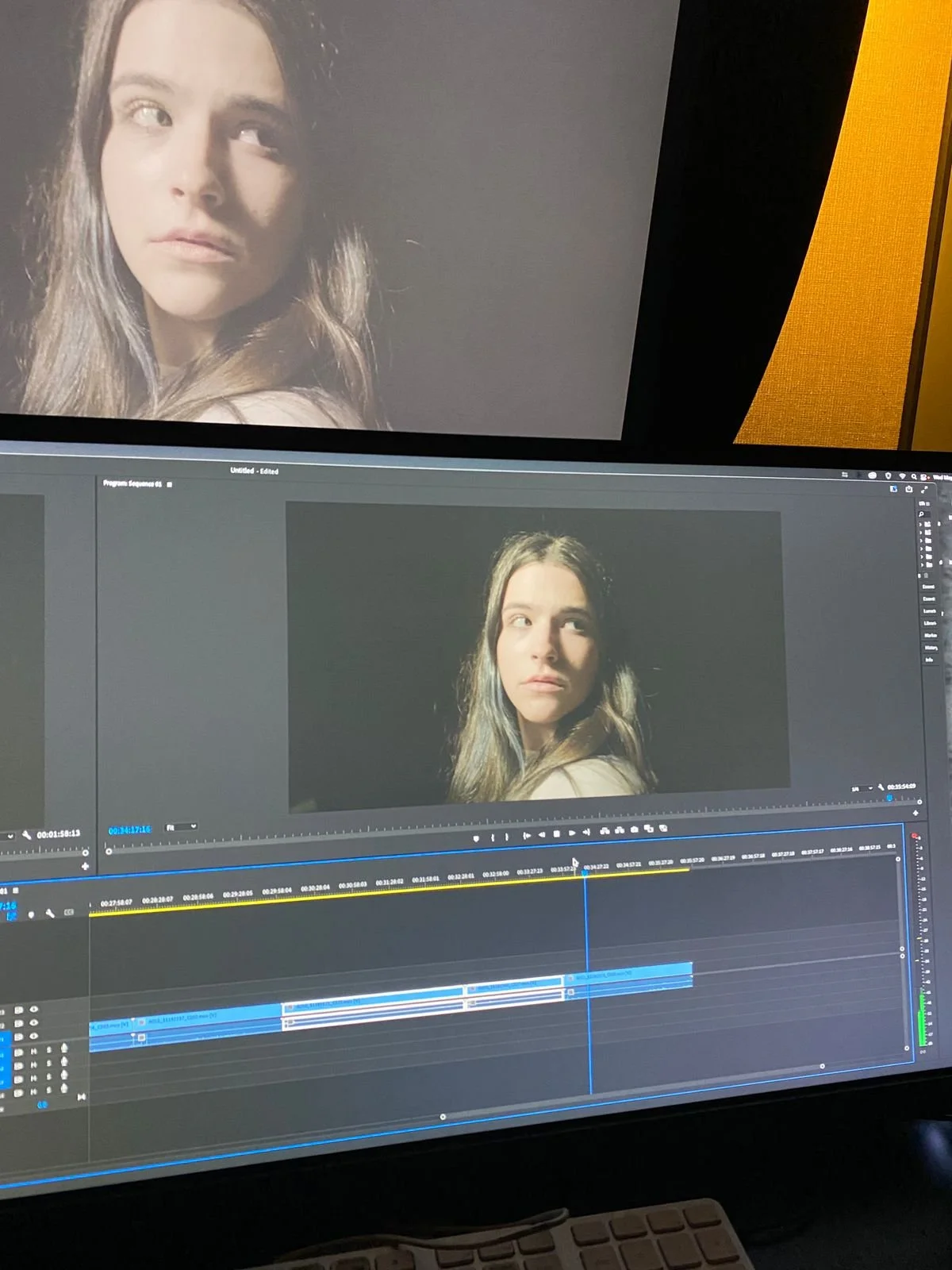Click the Mark In bracket icon
The height and width of the screenshot is (1270, 952).
(493, 837)
